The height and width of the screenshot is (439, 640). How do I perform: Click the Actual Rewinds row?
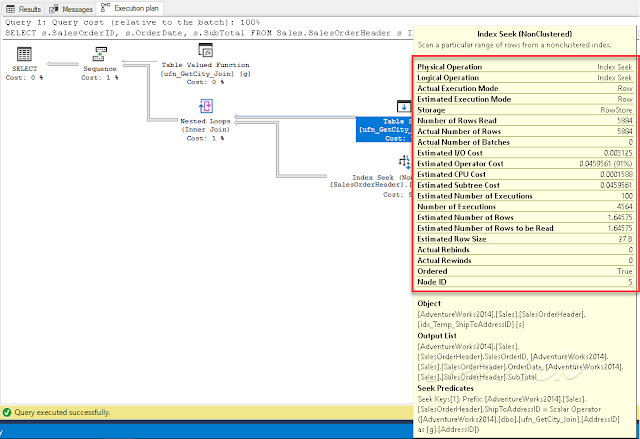point(524,261)
